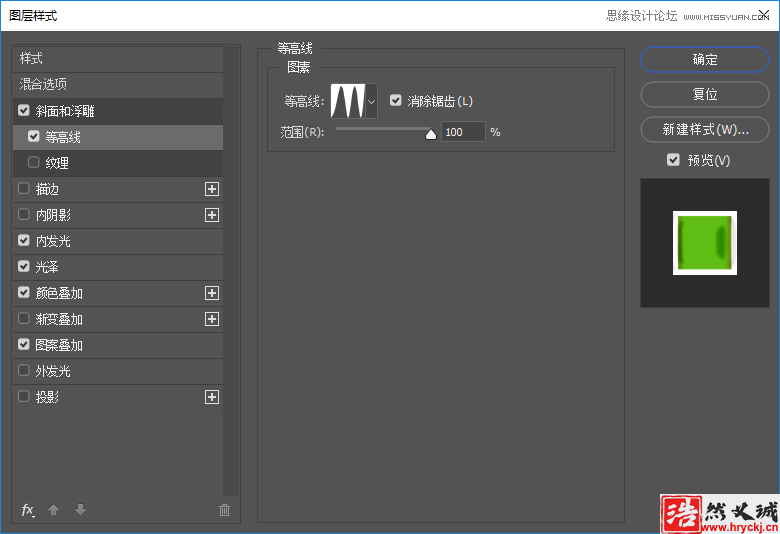Open the 图案叠加 settings row
This screenshot has height=534, width=780.
point(118,345)
